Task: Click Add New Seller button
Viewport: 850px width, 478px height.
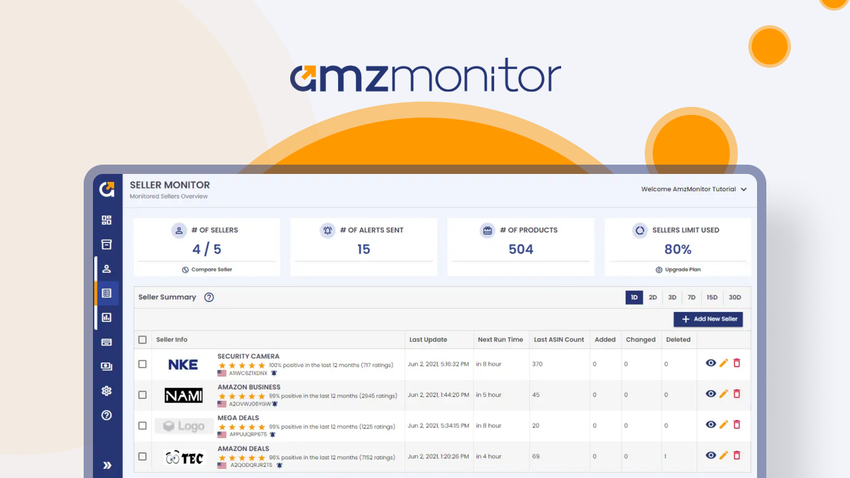Action: point(708,319)
